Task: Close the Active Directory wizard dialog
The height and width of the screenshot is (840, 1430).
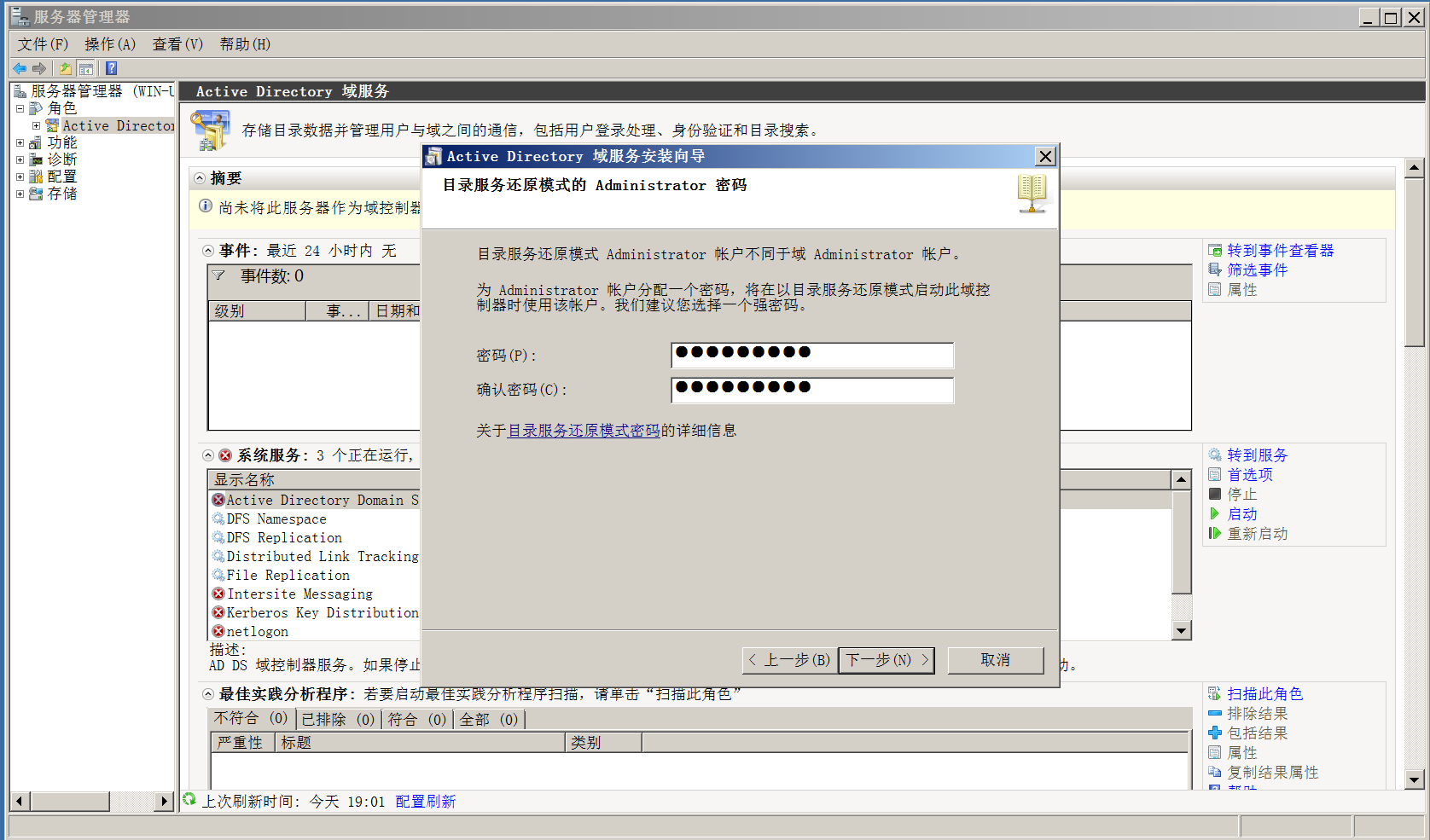Action: point(1045,156)
